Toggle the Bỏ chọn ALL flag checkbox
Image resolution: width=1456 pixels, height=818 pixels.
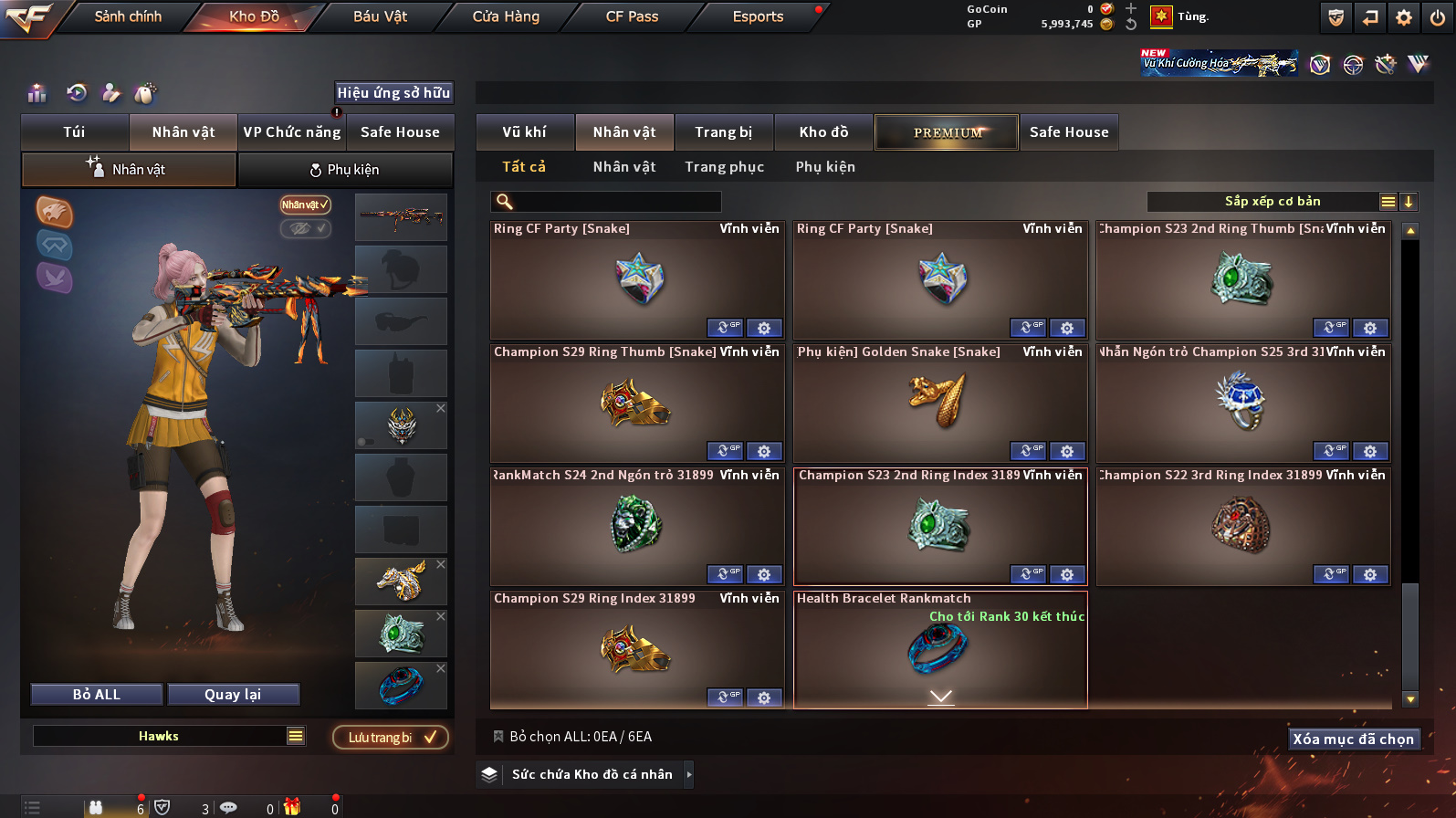pos(498,736)
